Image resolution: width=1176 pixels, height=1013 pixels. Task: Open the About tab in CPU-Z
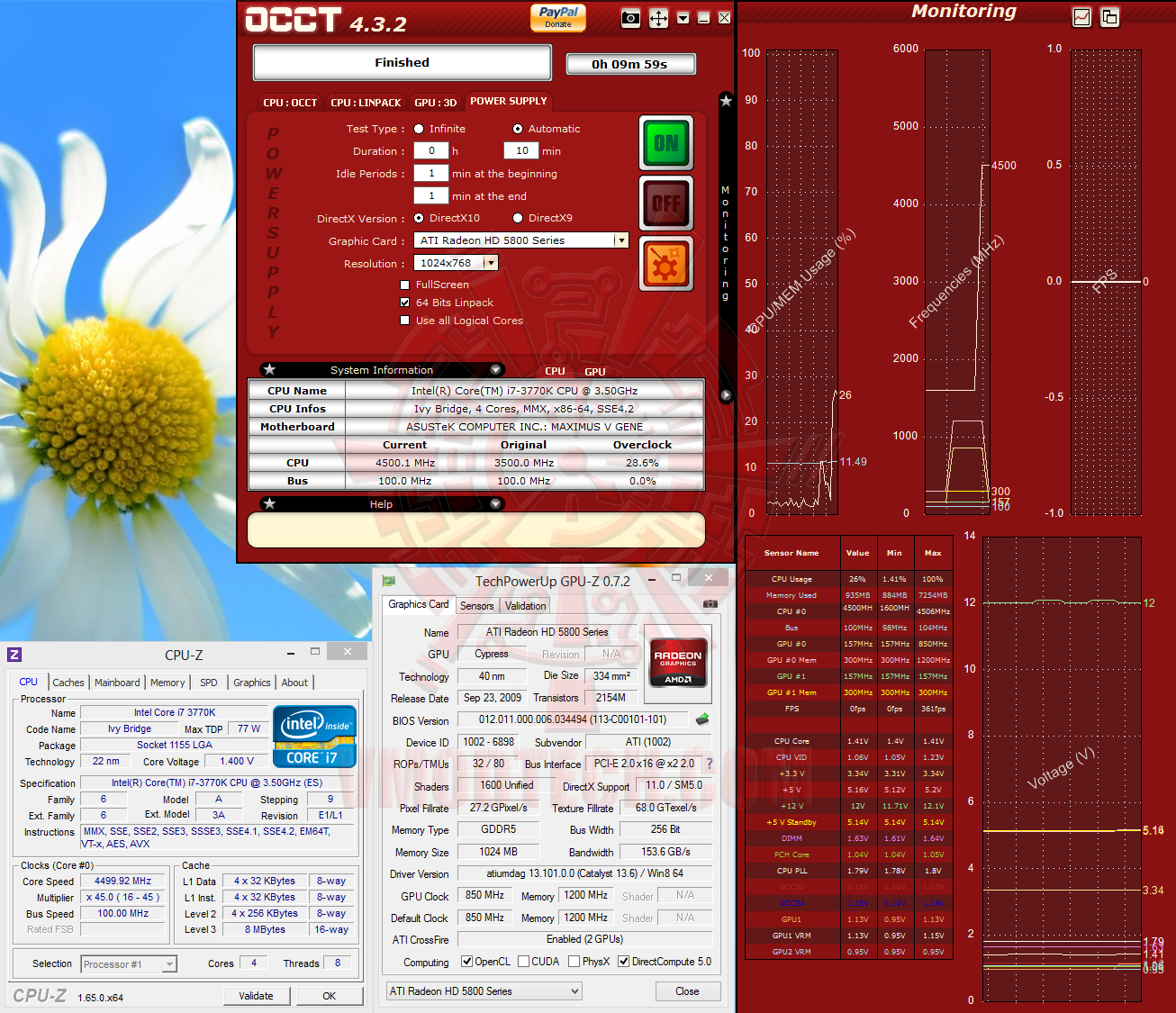[294, 683]
